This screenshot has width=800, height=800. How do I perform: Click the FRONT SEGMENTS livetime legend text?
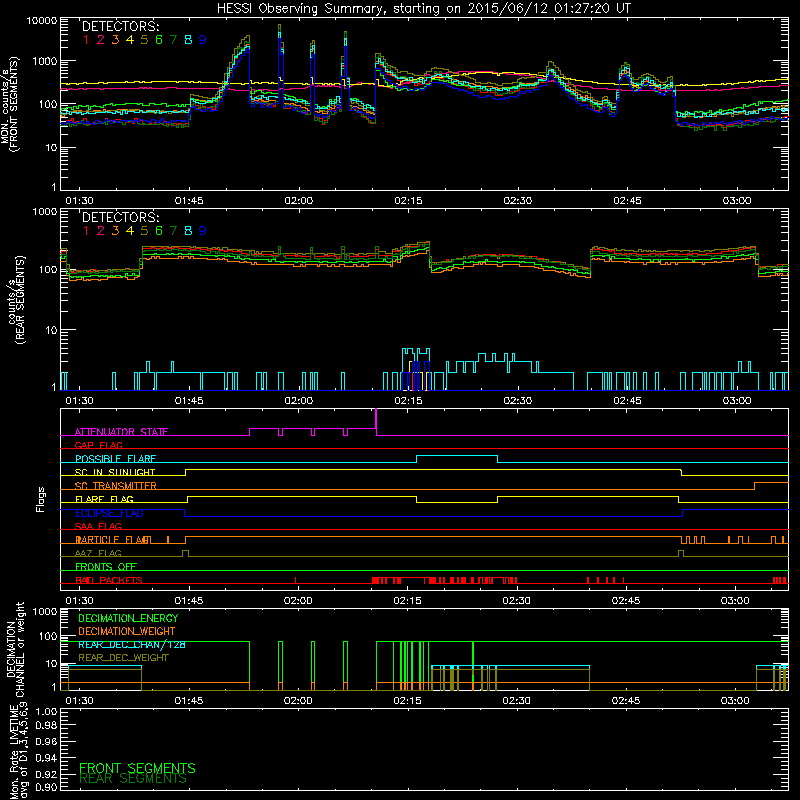[137, 768]
